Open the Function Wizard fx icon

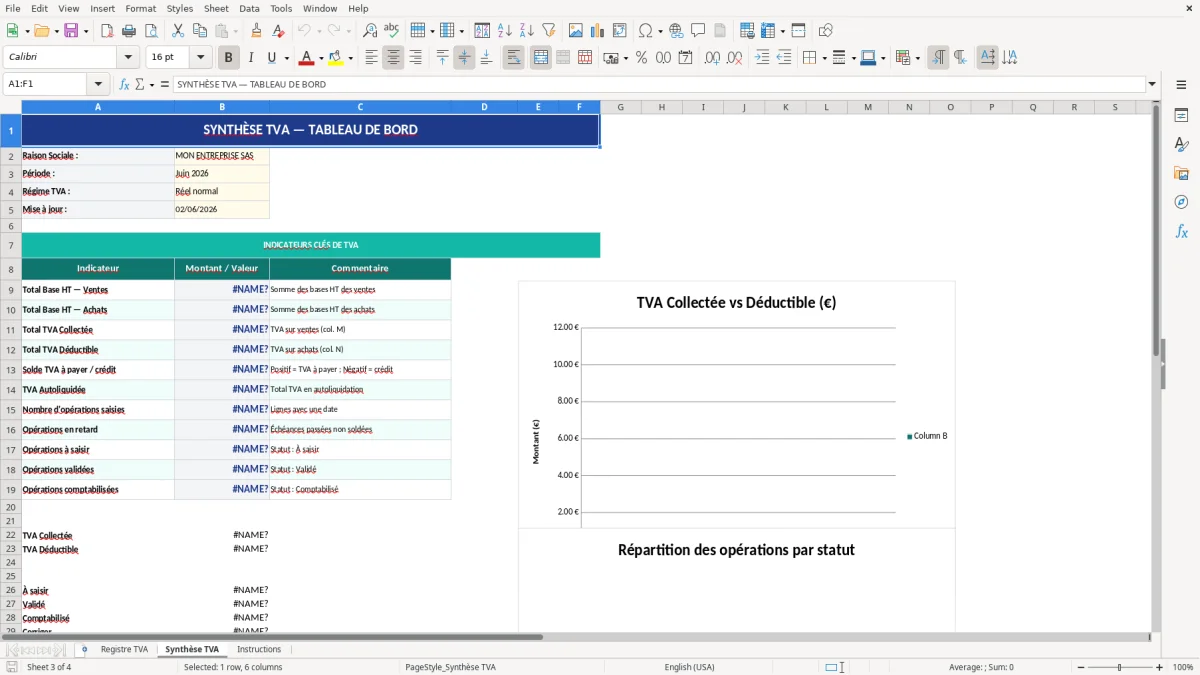(124, 85)
